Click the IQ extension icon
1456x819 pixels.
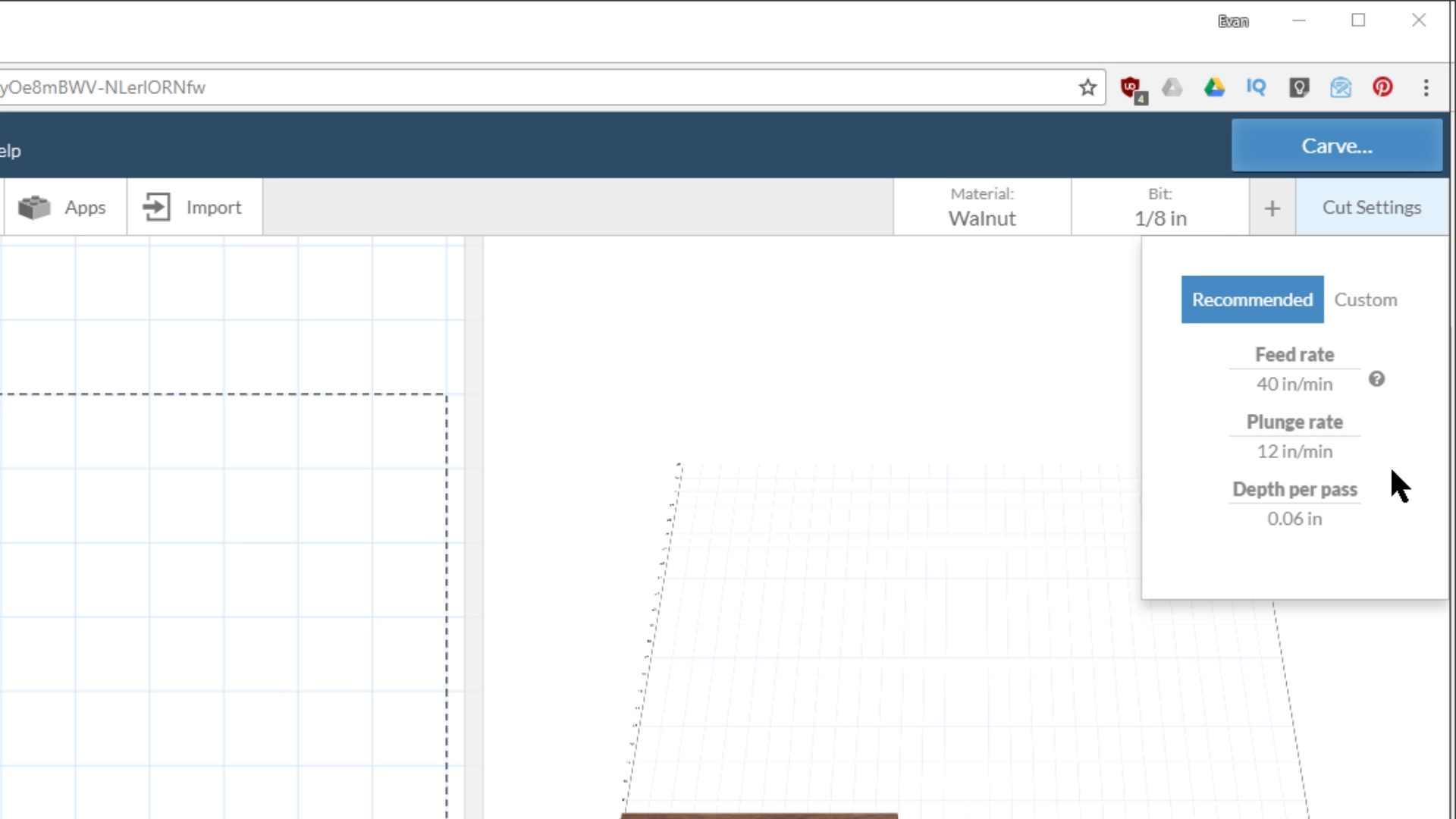(1256, 88)
